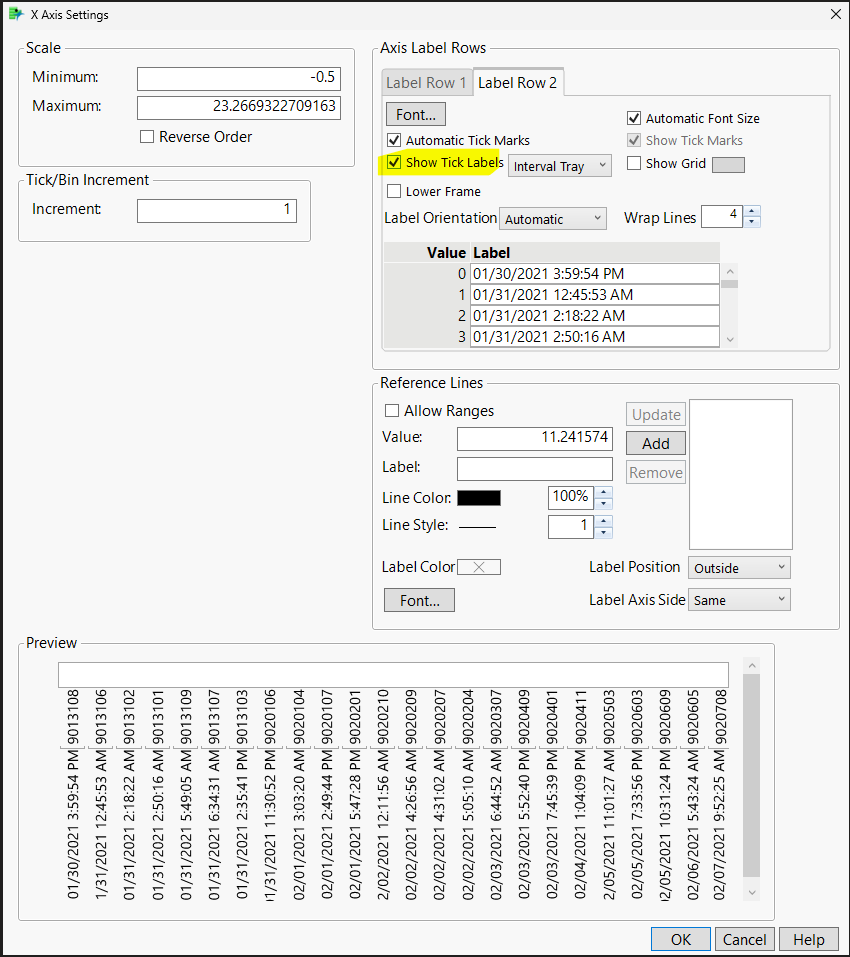Image resolution: width=850 pixels, height=957 pixels.
Task: Open the black Line Color swatch
Action: pyautogui.click(x=479, y=498)
